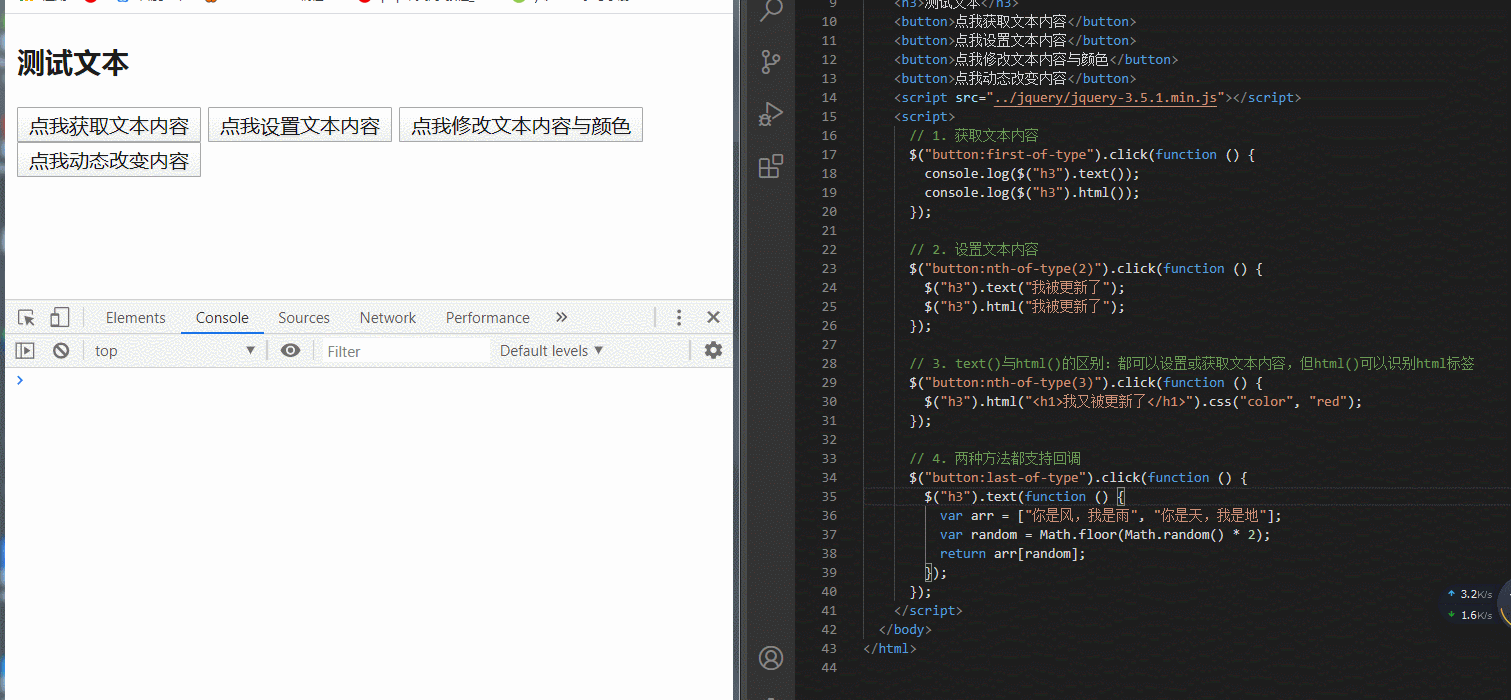Viewport: 1511px width, 700px height.
Task: Switch to the Elements tab
Action: tap(136, 318)
